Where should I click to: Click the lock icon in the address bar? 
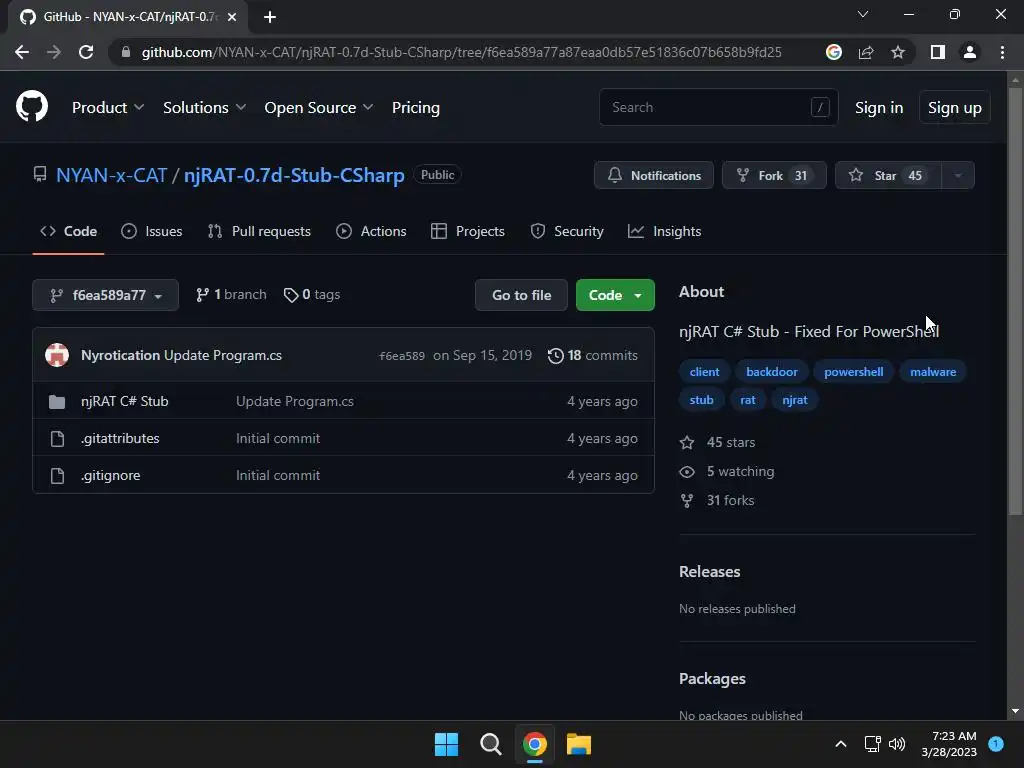coord(126,52)
